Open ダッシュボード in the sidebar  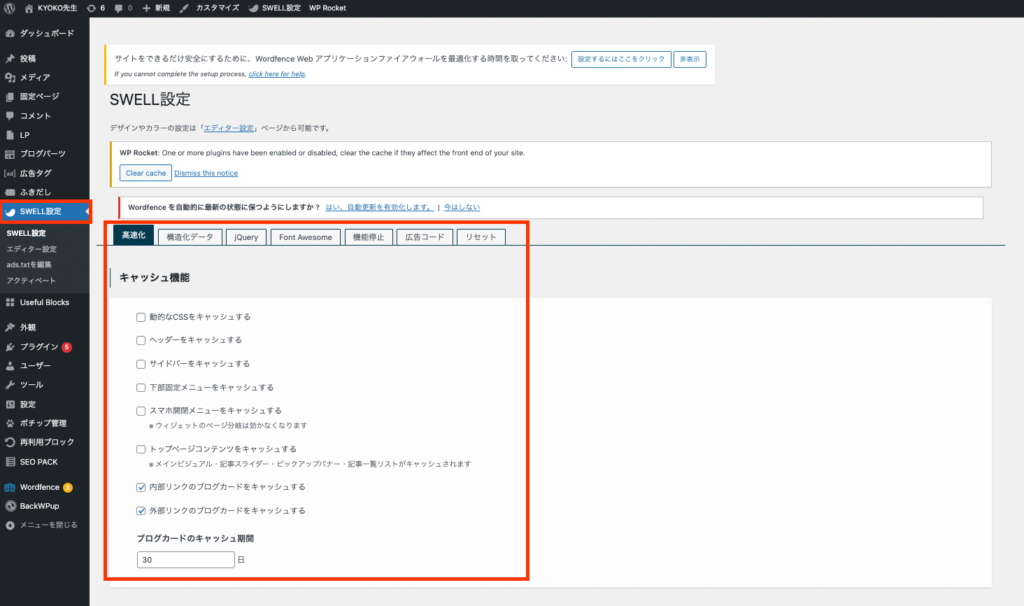coord(44,33)
